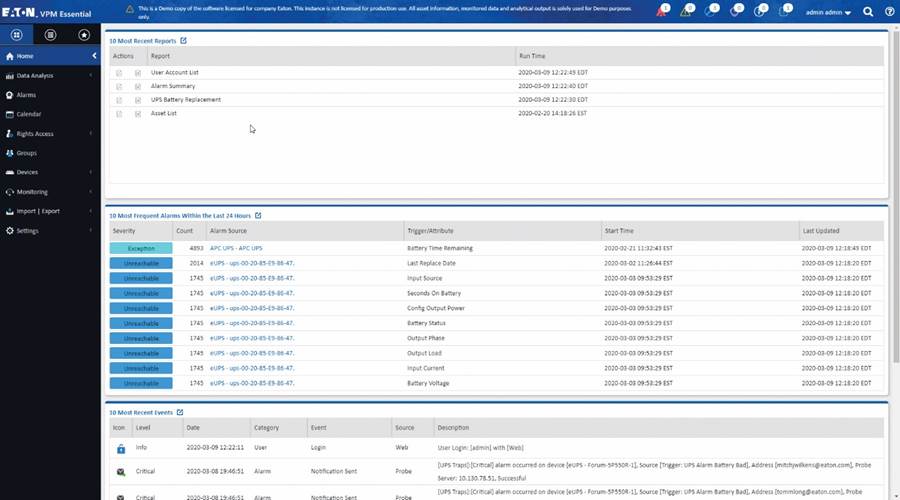Click the left action icon for User Account List
The height and width of the screenshot is (500, 900).
(x=119, y=73)
